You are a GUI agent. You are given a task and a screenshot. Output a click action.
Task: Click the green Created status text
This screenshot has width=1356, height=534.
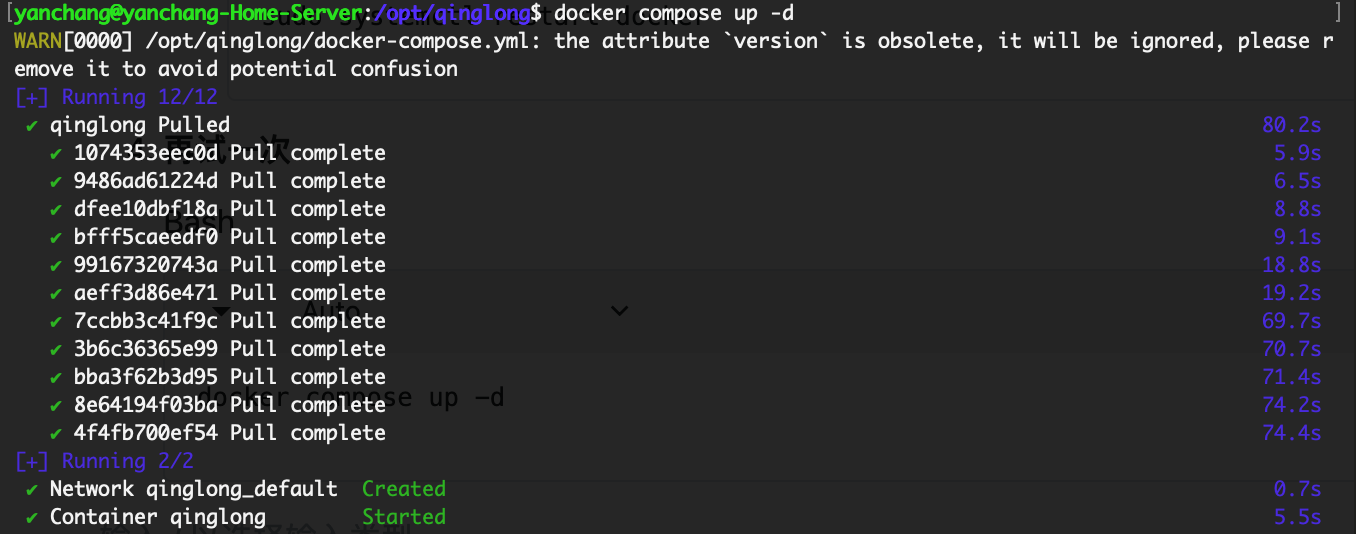coord(403,489)
